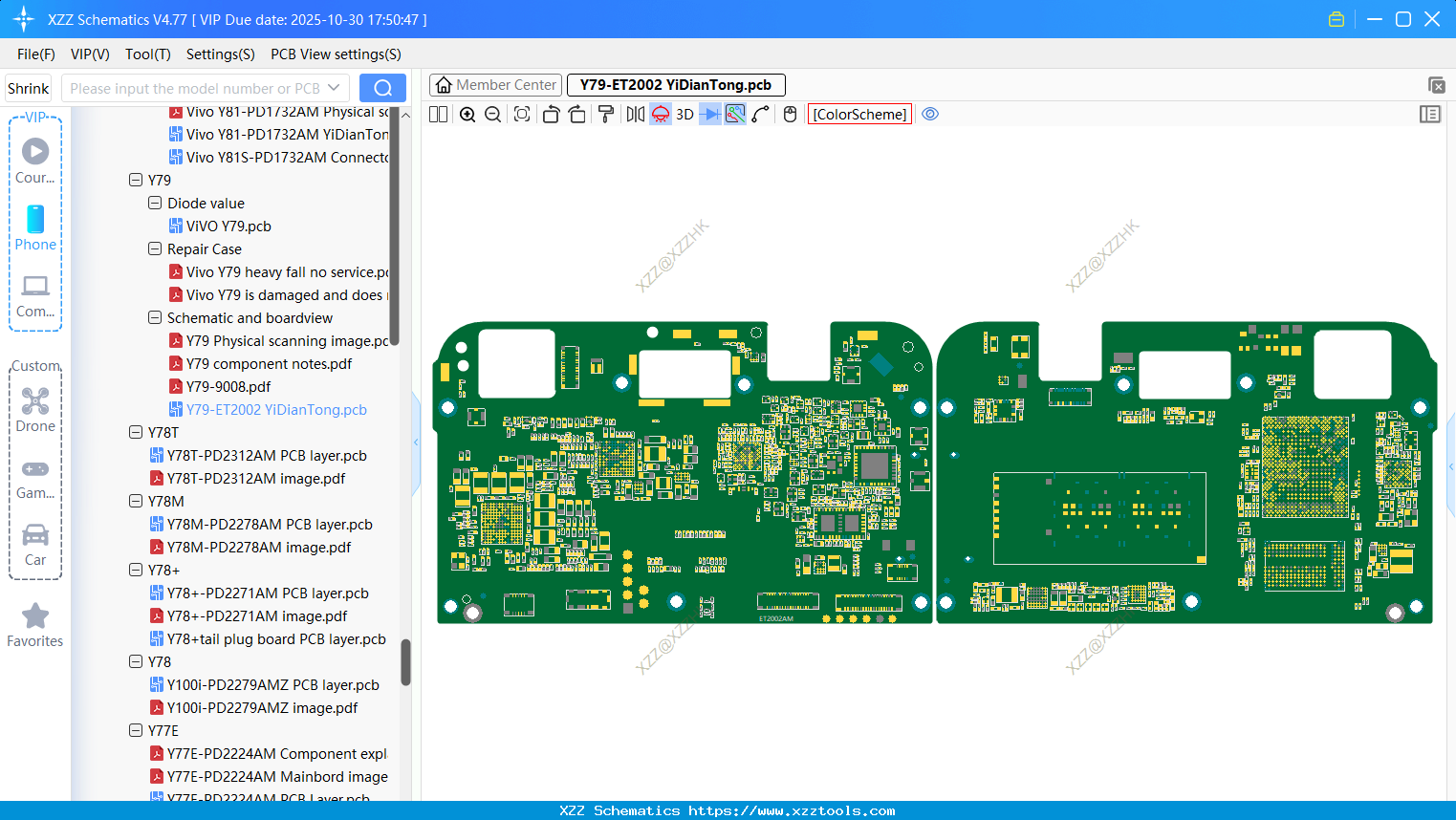This screenshot has width=1456, height=820.
Task: Open the ColorScheme selector
Action: pos(859,115)
